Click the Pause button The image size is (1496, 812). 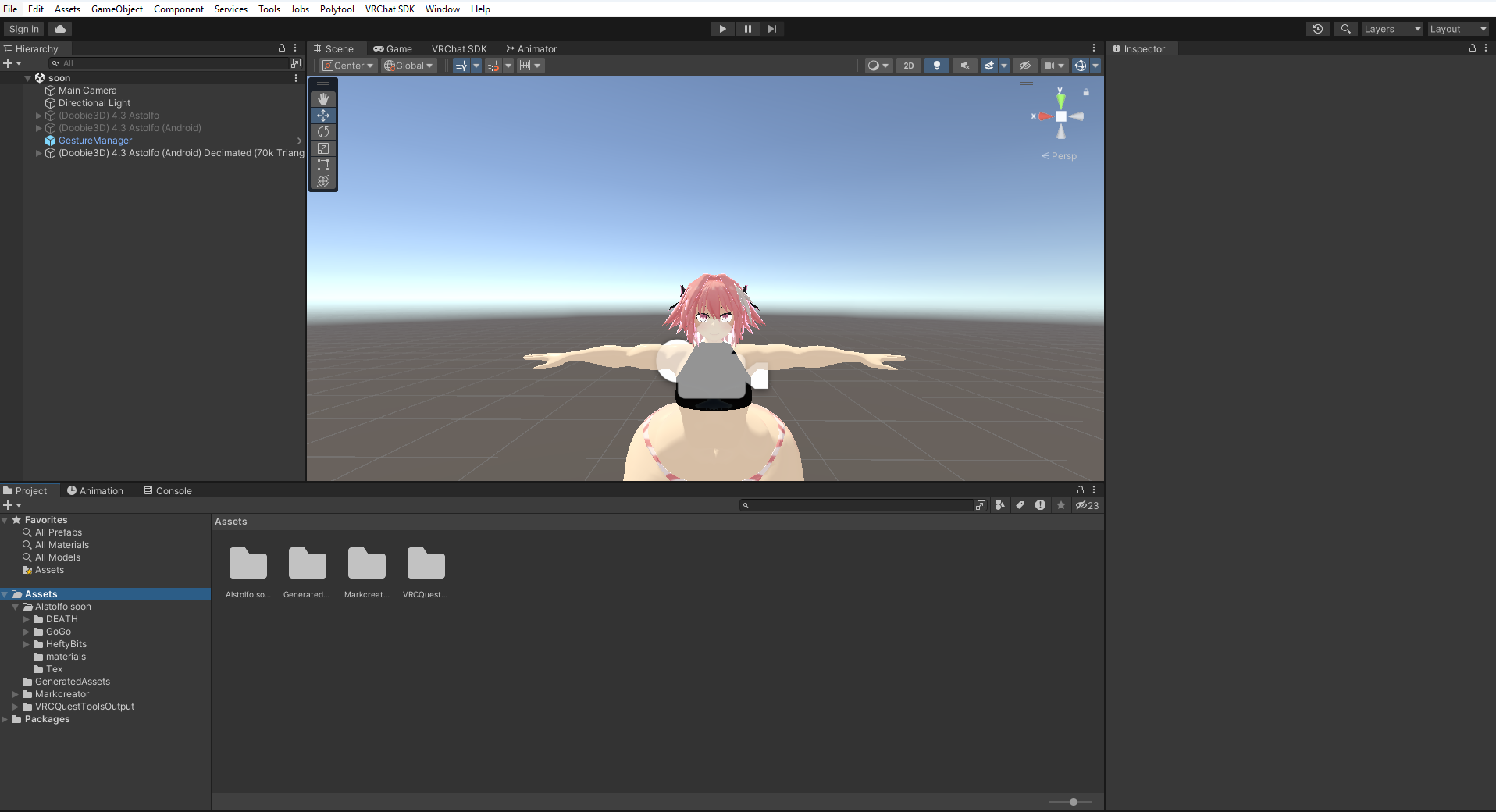(x=748, y=29)
